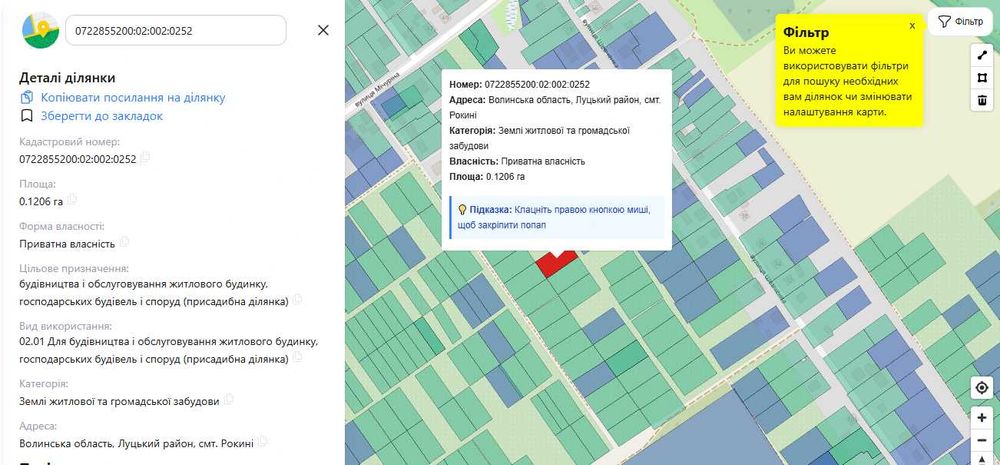Zoom in the map with plus button
This screenshot has height=465, width=1000.
point(982,417)
